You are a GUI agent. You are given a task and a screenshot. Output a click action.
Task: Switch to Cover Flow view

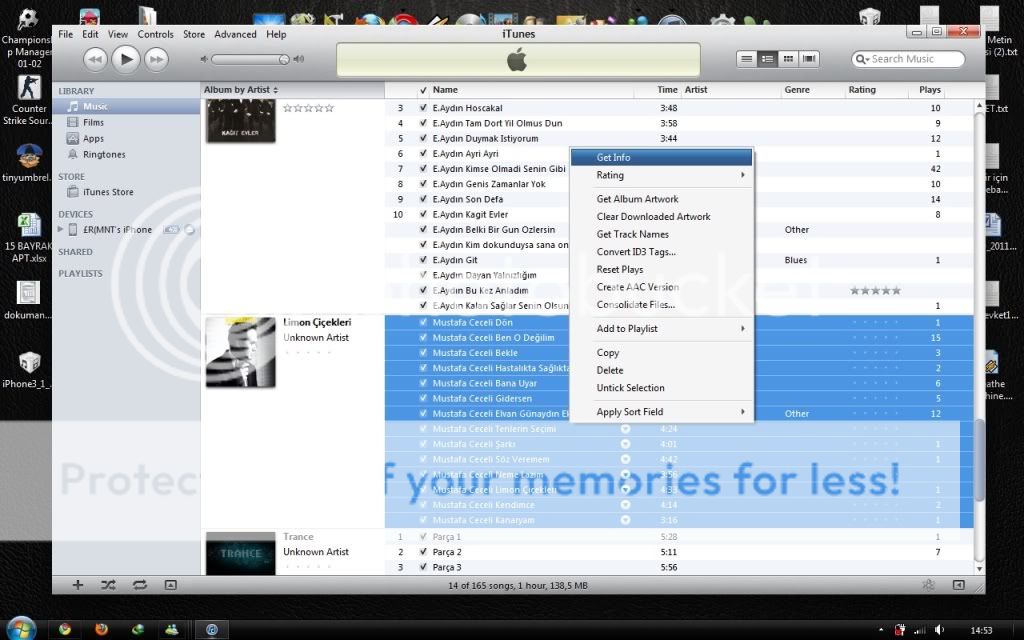coord(808,59)
